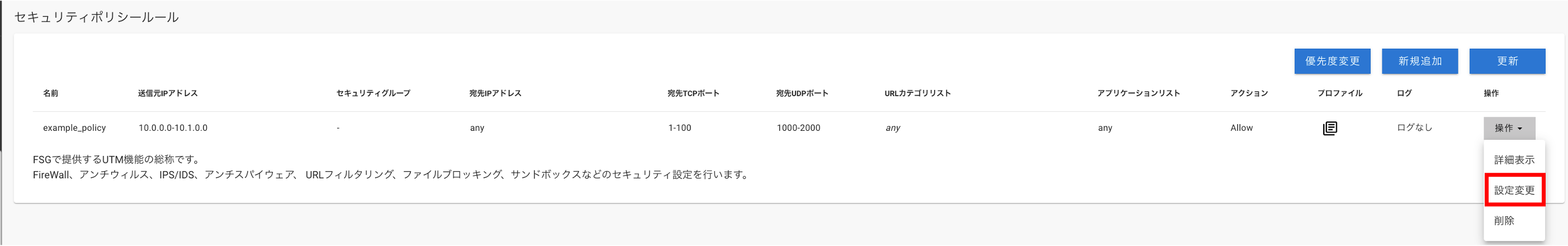Choose 設定変更 in the dropdown menu
This screenshot has width=1568, height=246.
pos(1514,190)
